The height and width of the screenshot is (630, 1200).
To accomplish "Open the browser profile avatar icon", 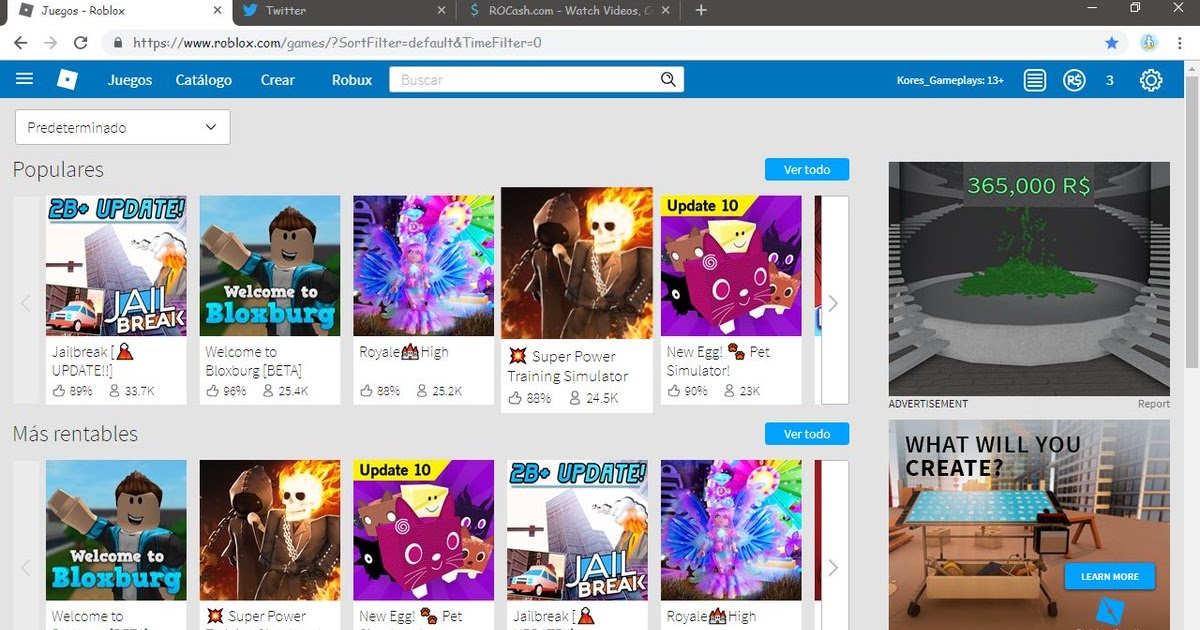I will (1149, 43).
